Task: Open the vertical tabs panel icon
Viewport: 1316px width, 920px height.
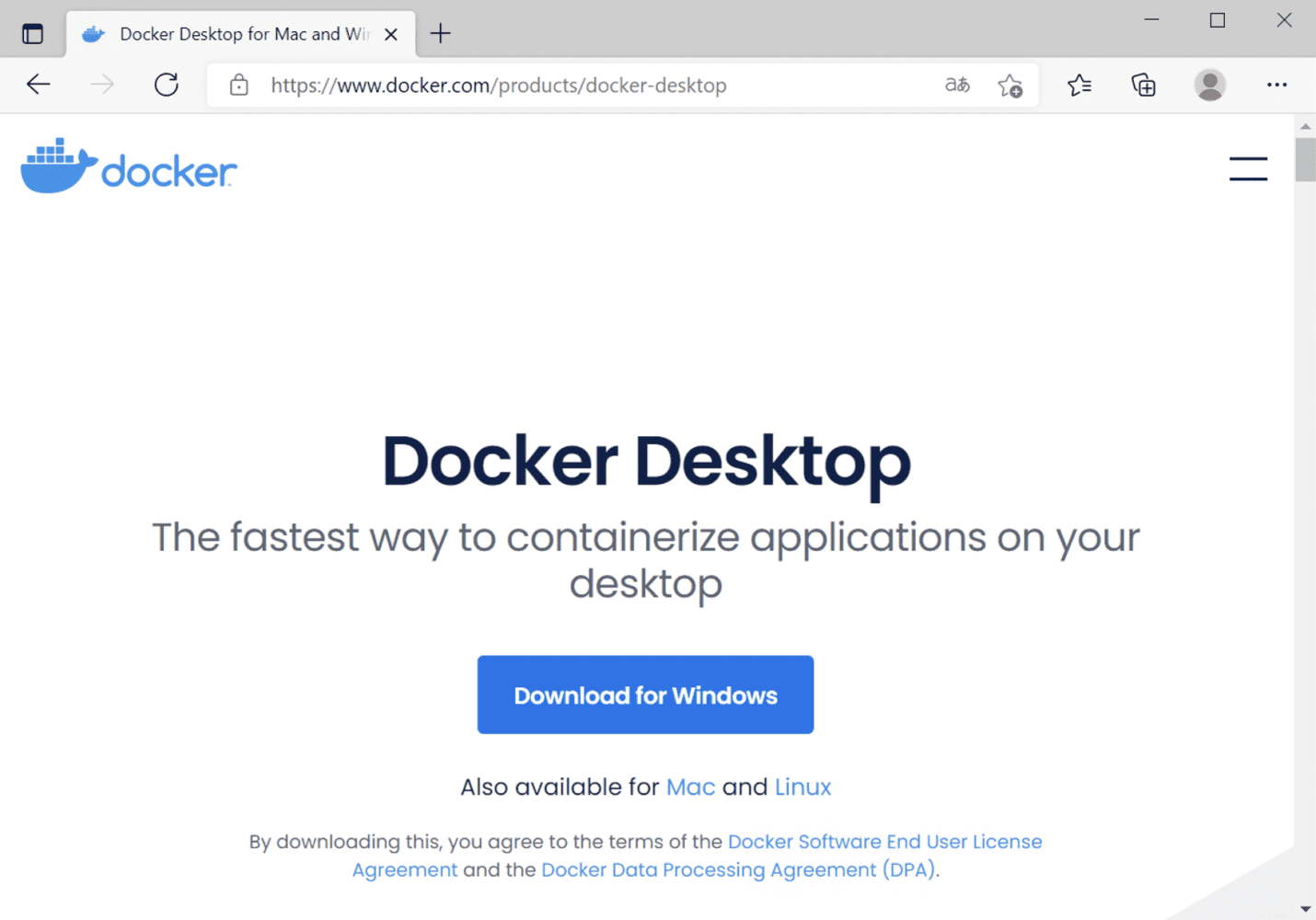Action: click(32, 34)
